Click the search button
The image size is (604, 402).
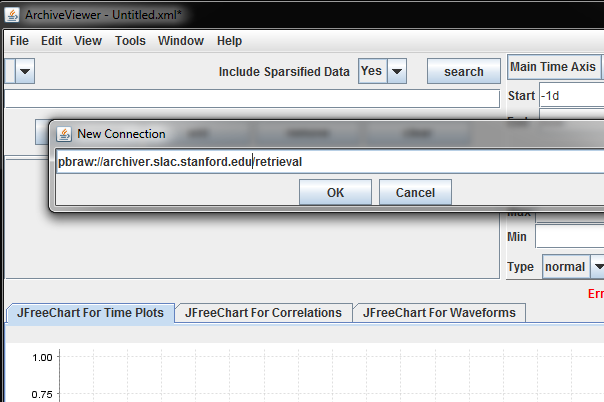[464, 71]
